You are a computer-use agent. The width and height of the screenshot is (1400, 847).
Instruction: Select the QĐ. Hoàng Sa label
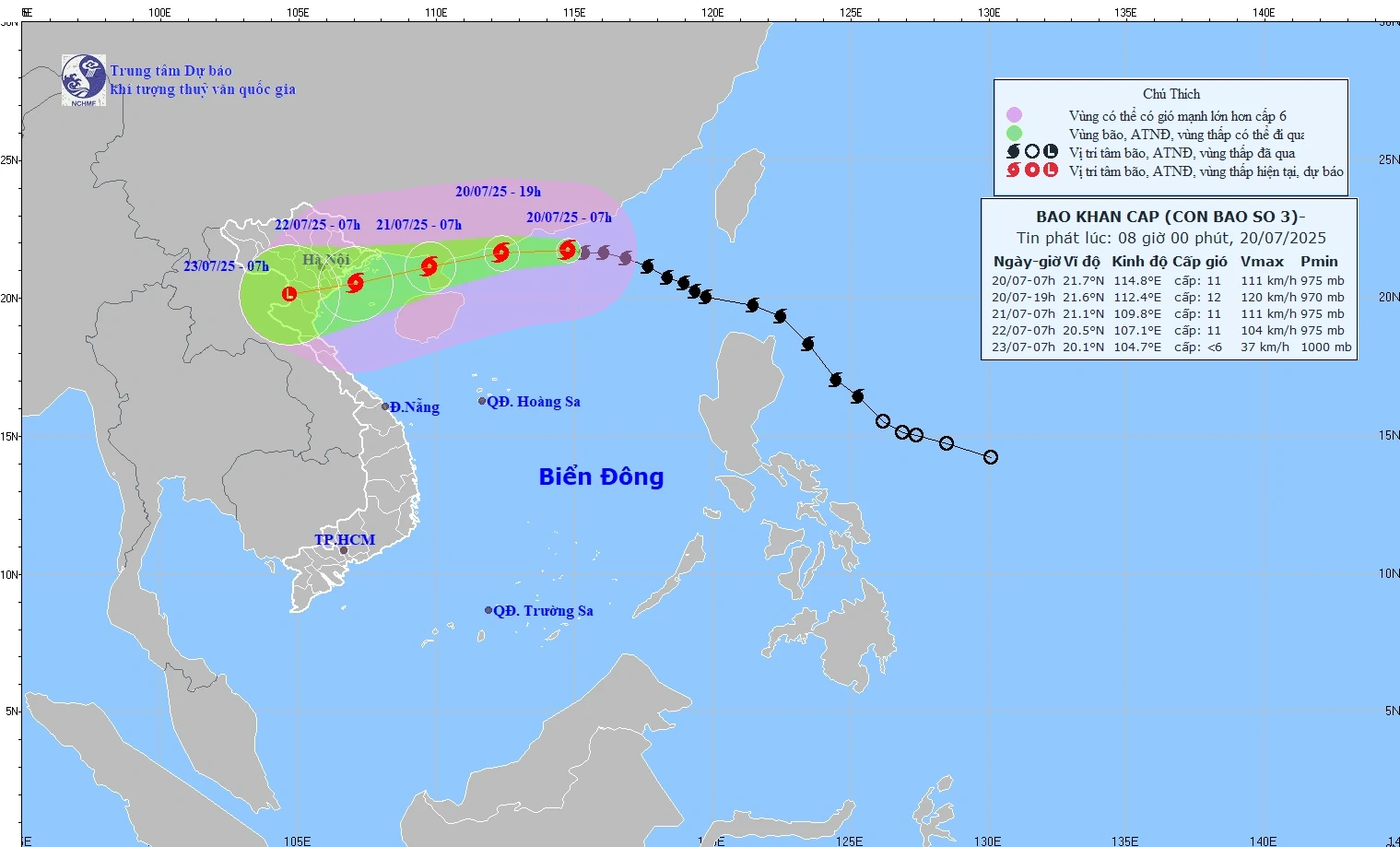(x=534, y=402)
